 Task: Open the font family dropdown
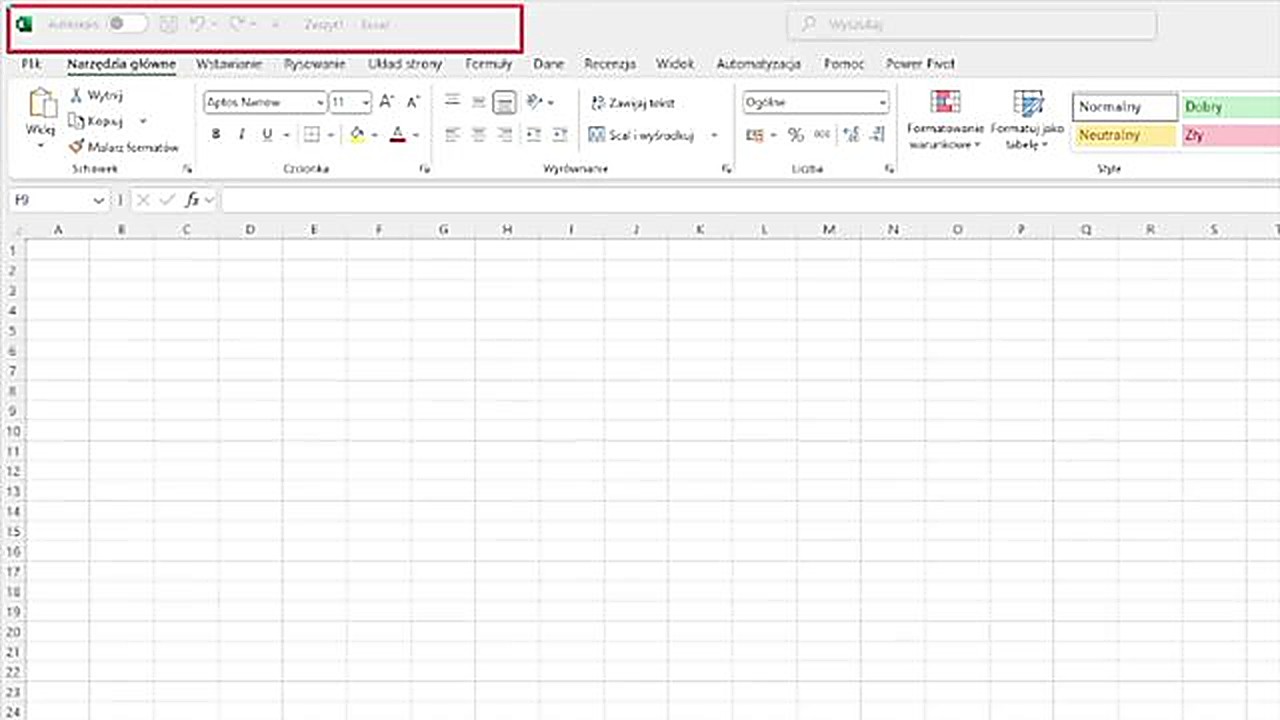click(x=319, y=102)
